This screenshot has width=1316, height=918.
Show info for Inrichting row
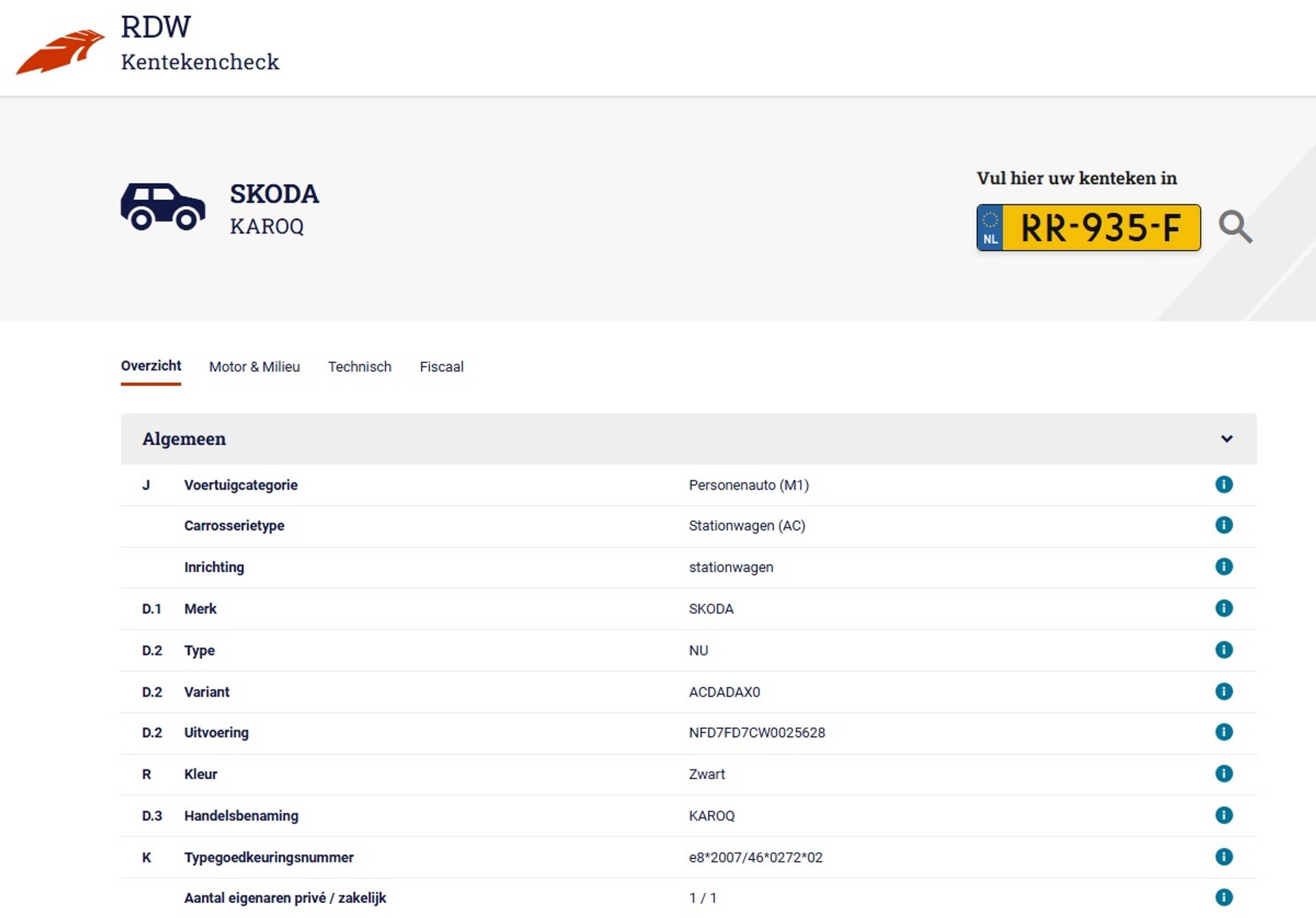pyautogui.click(x=1223, y=567)
